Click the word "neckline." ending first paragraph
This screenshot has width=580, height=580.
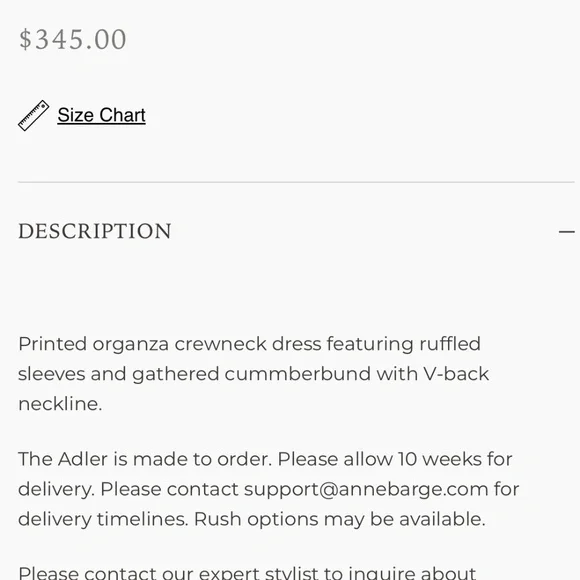point(60,404)
